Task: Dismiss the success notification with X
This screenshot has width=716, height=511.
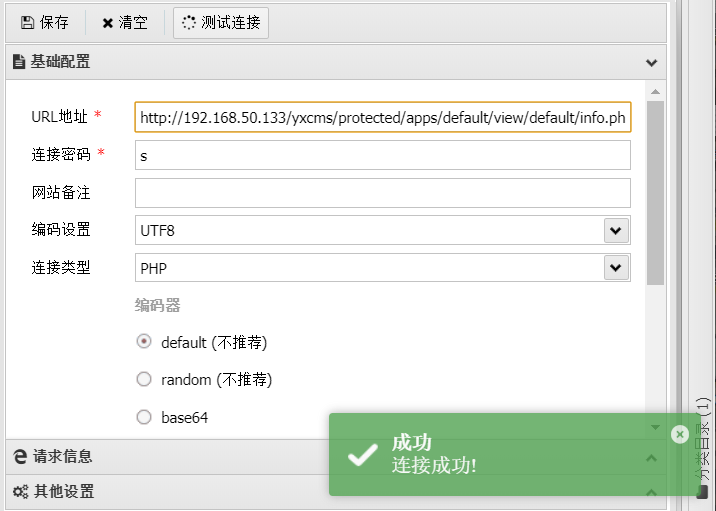Action: (x=679, y=434)
